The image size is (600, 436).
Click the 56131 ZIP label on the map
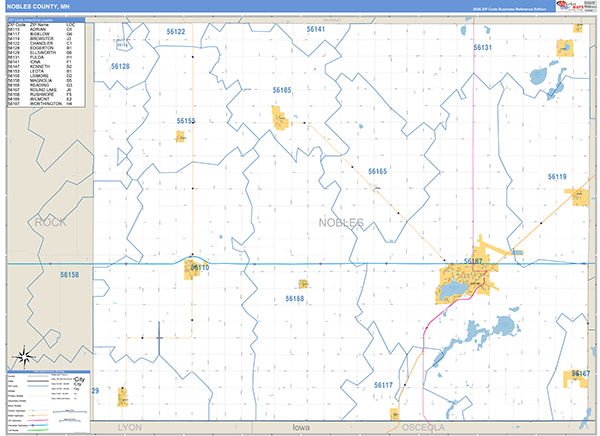pos(483,47)
